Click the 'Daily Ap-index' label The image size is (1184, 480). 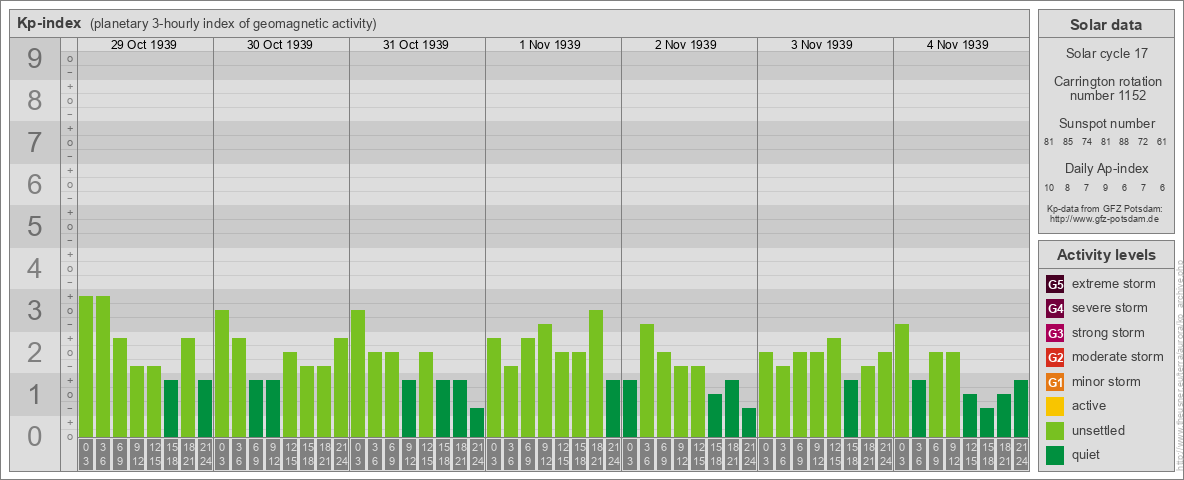(1106, 168)
